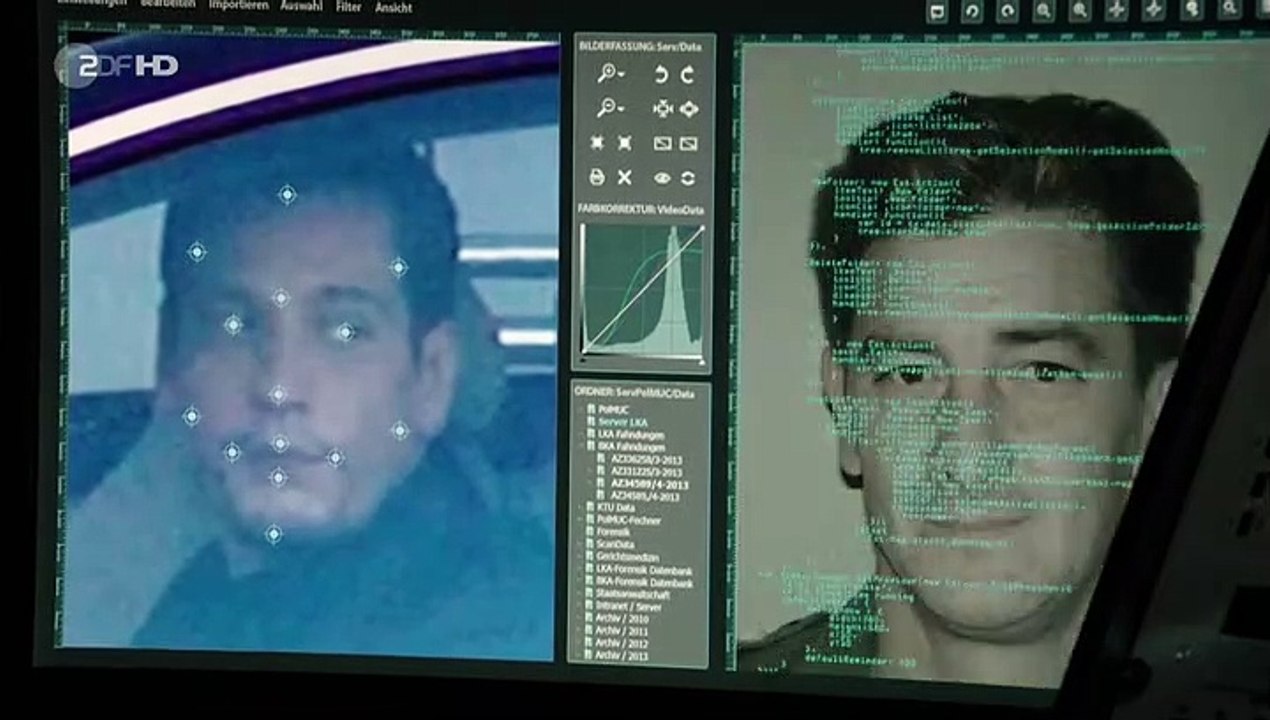The image size is (1270, 720).
Task: Open file AZ331225/3-2013
Action: tap(646, 472)
